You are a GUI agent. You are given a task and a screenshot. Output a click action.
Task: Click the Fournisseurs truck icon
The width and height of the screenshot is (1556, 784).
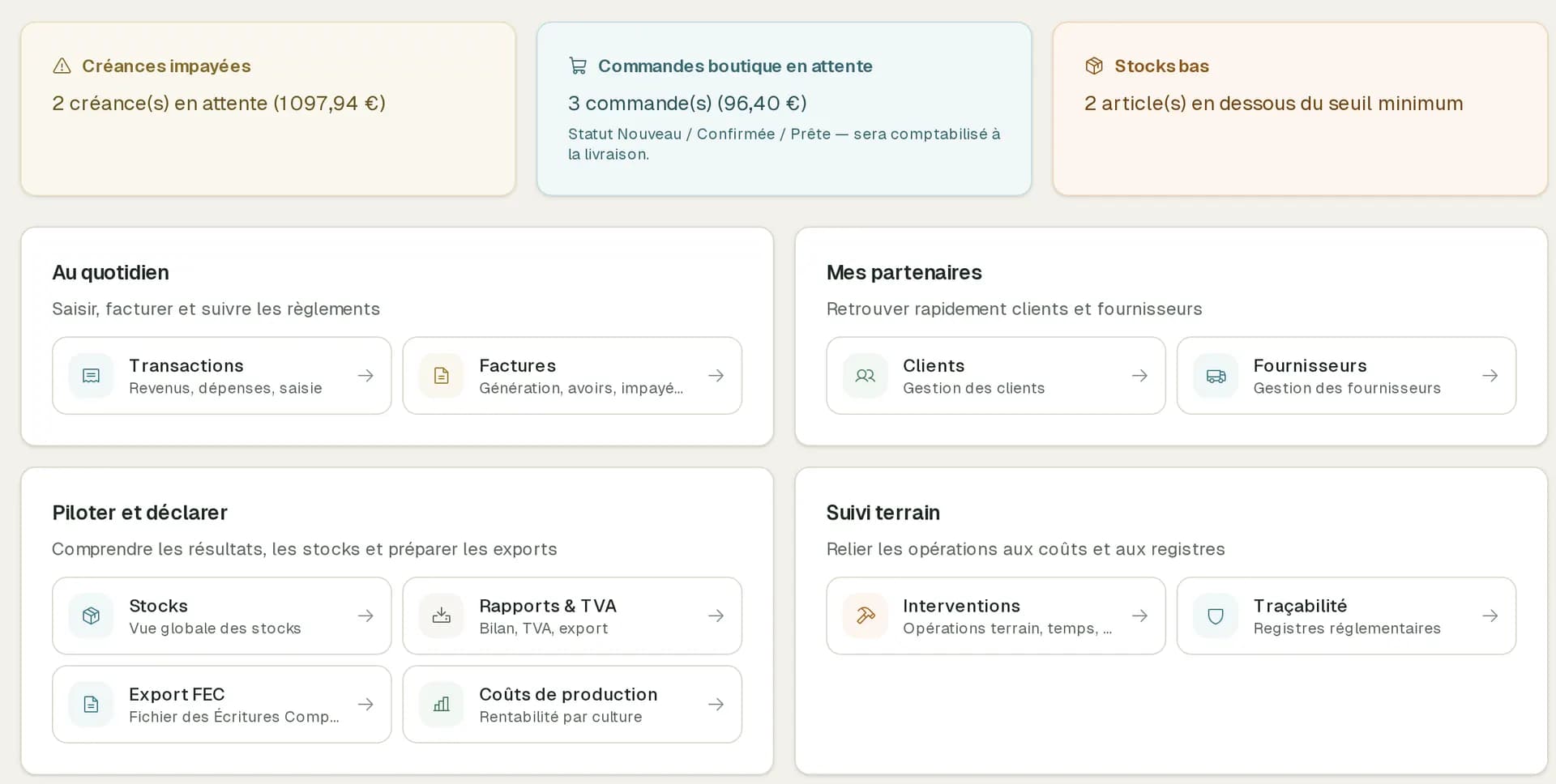coord(1216,376)
